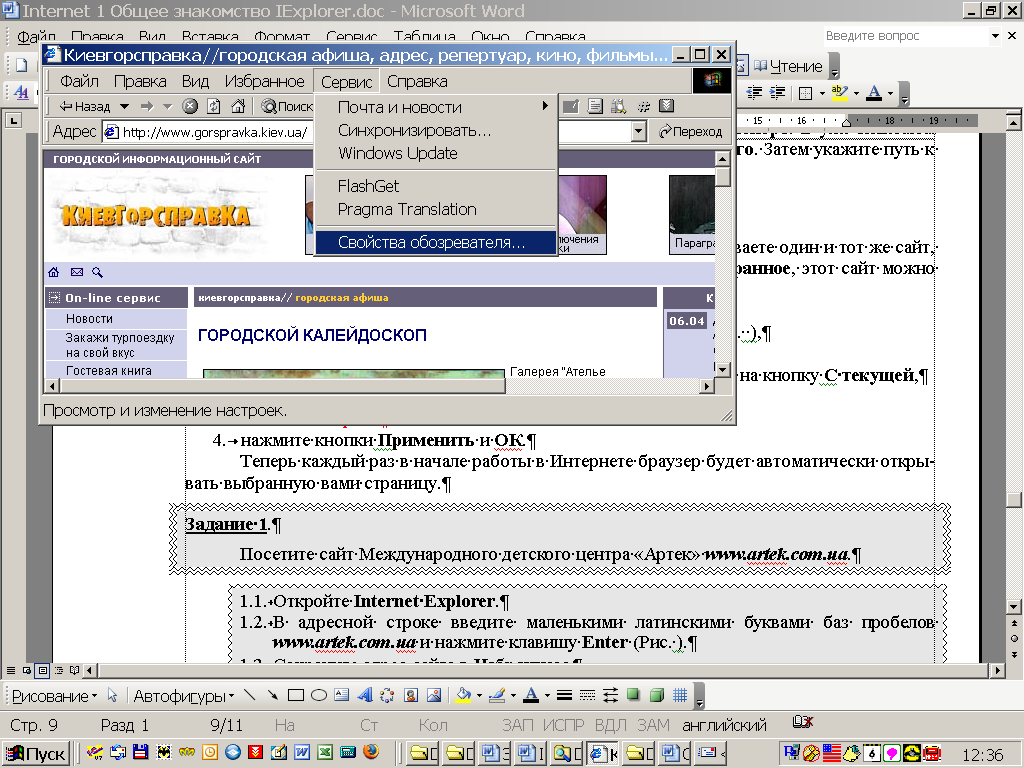Toggle the ЗАП macro recording indicator
The height and width of the screenshot is (768, 1024).
(x=518, y=725)
